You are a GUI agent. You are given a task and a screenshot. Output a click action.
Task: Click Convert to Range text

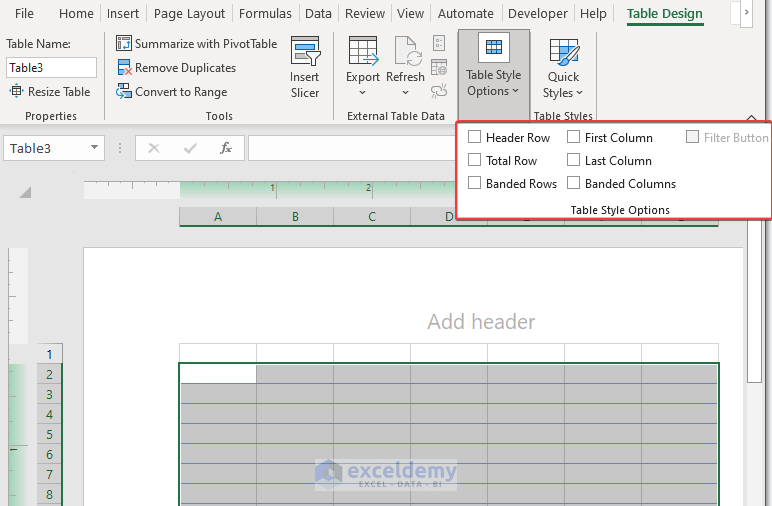click(x=181, y=92)
